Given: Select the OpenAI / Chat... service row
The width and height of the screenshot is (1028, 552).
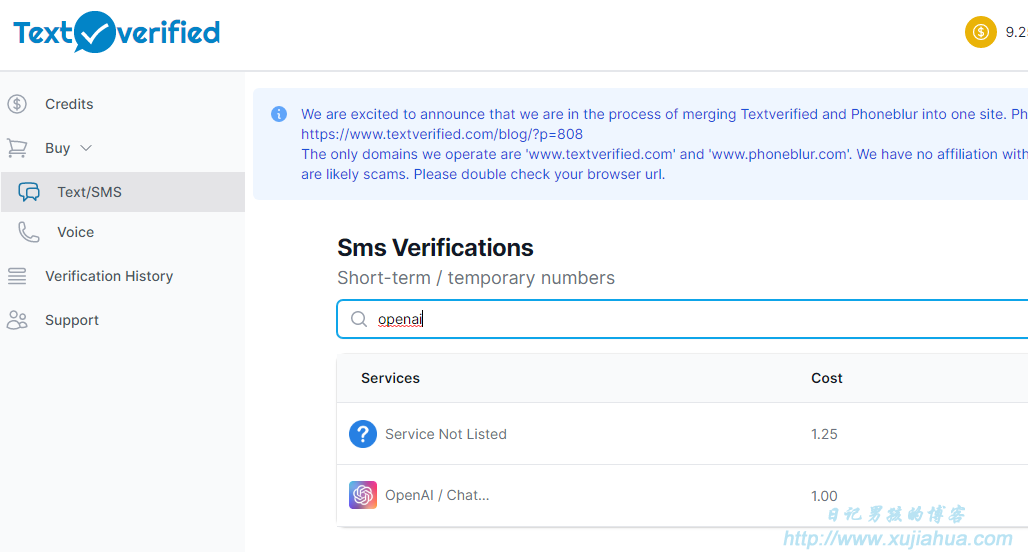Looking at the screenshot, I should pyautogui.click(x=682, y=496).
